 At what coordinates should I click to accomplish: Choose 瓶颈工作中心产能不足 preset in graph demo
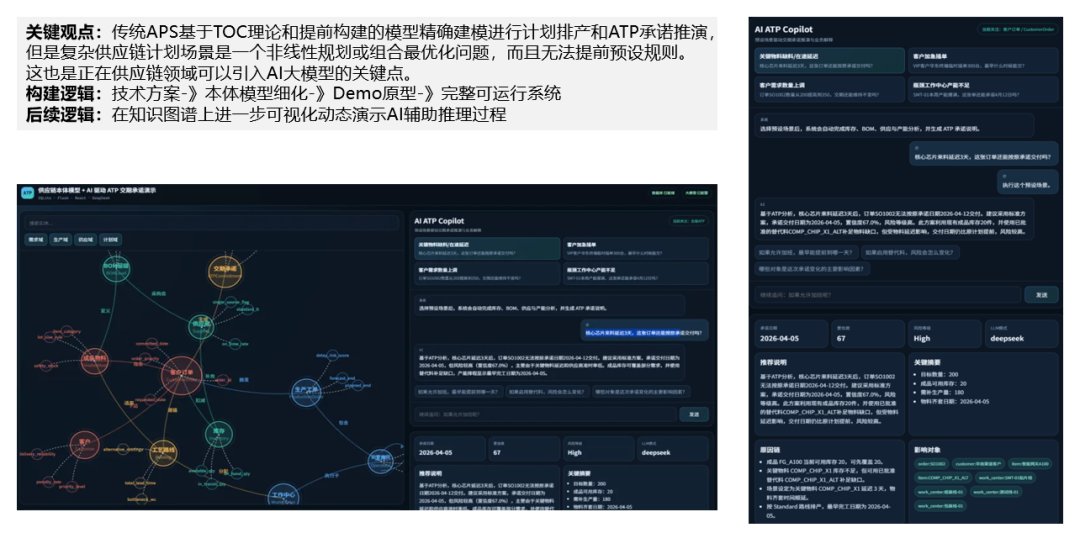point(636,273)
